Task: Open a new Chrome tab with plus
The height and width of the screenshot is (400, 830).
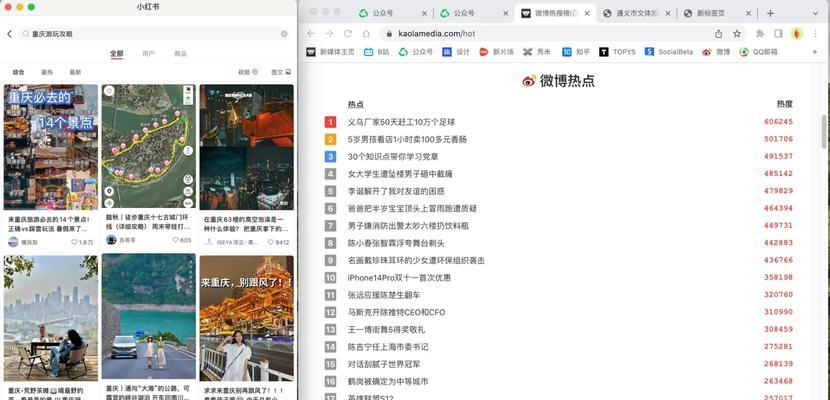Action: point(770,13)
